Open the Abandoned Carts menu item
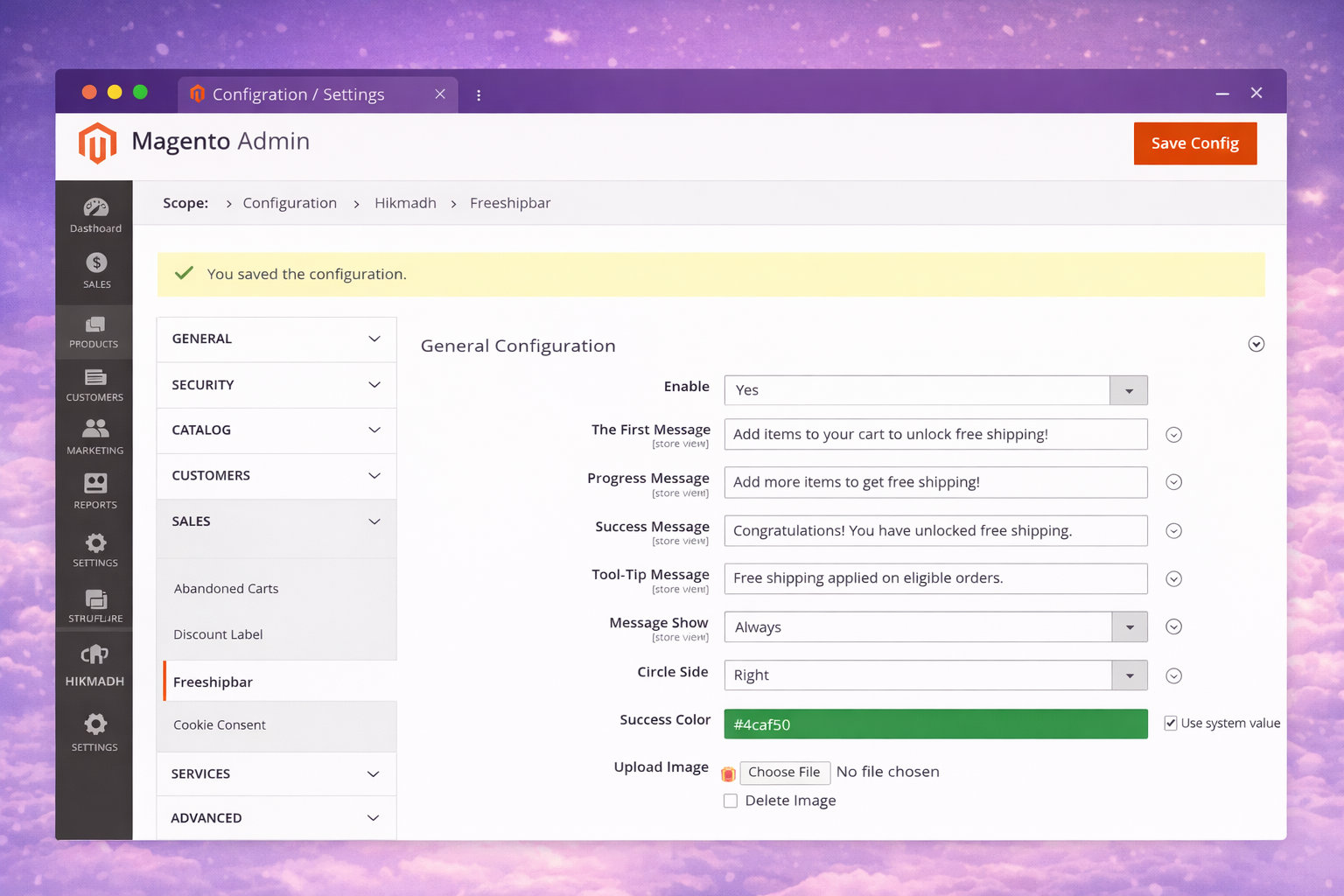Viewport: 1344px width, 896px height. pos(226,589)
